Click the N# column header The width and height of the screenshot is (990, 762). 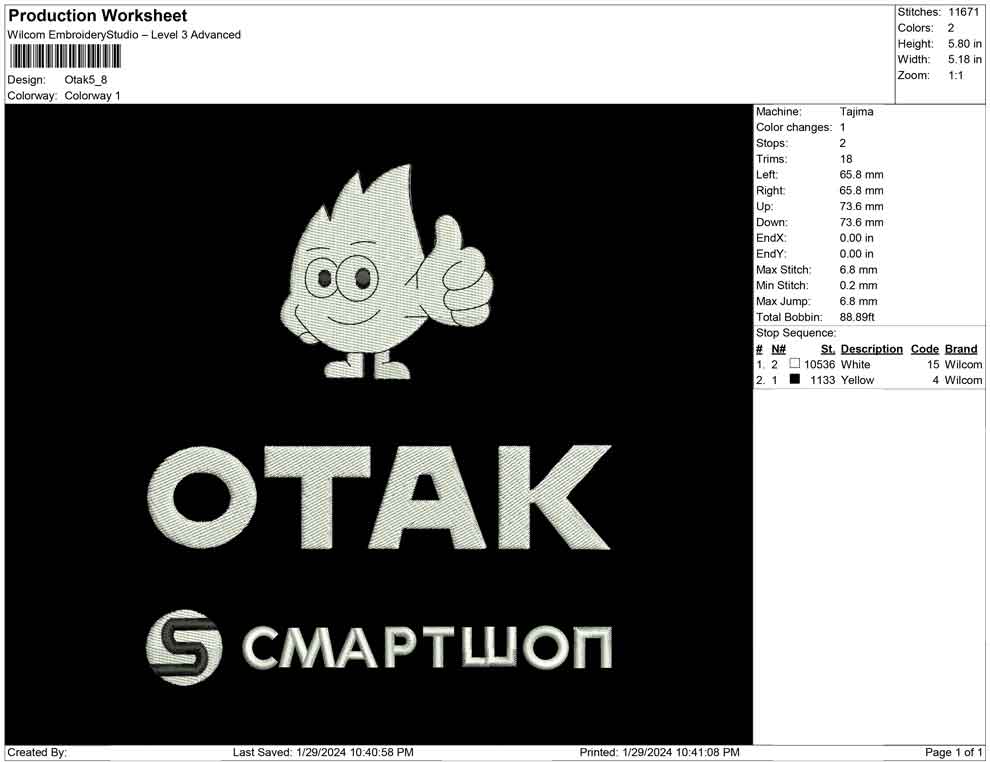click(778, 349)
